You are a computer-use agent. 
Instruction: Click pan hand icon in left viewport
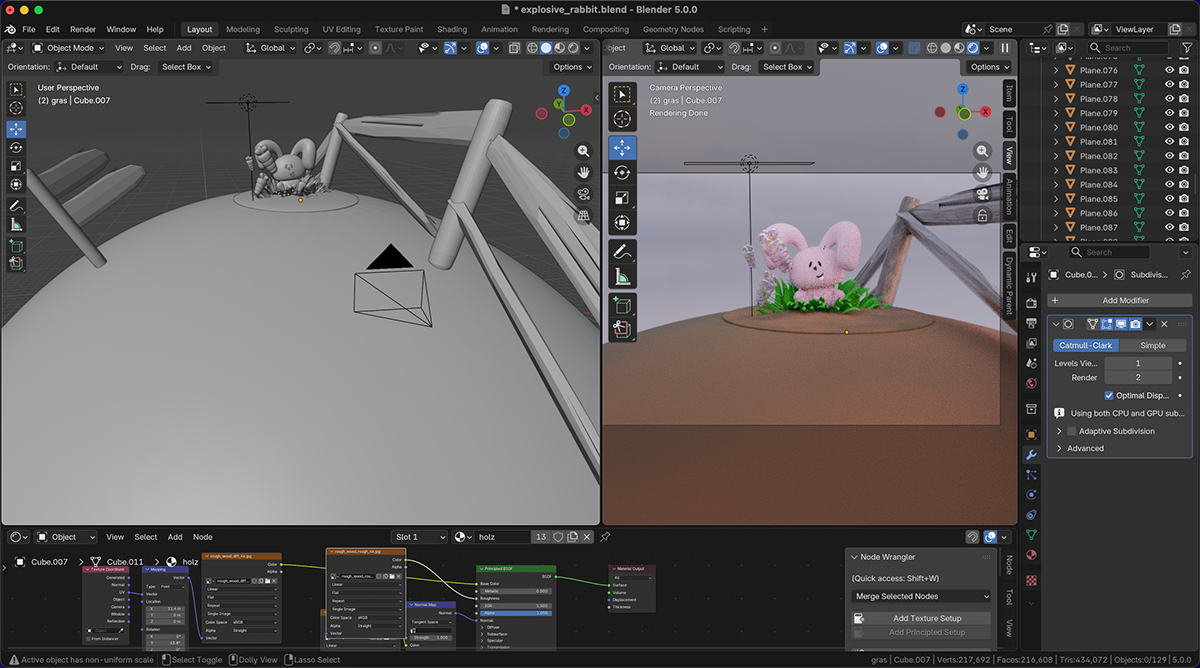click(x=584, y=172)
